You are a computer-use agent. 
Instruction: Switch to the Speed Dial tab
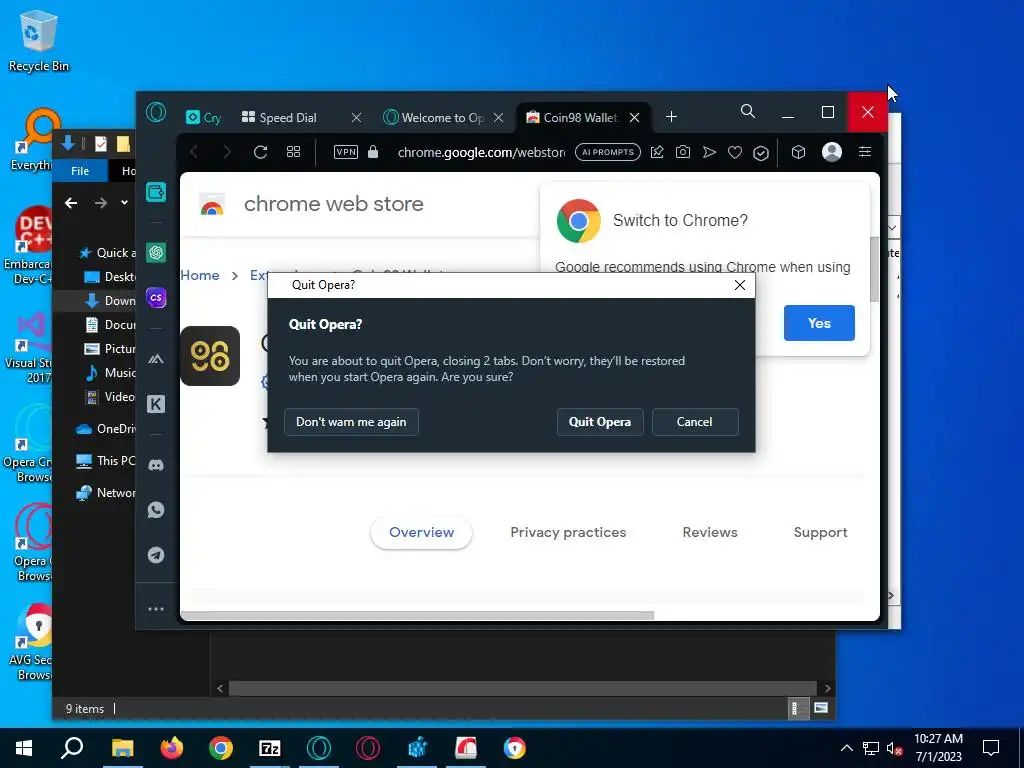[289, 118]
